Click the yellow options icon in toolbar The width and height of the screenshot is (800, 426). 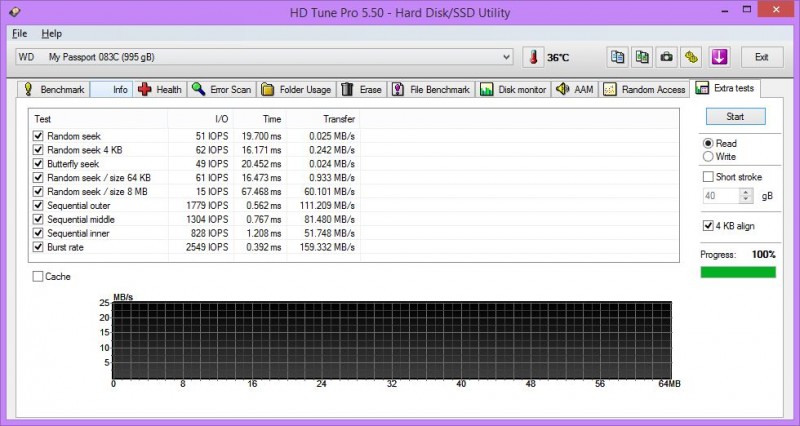691,57
